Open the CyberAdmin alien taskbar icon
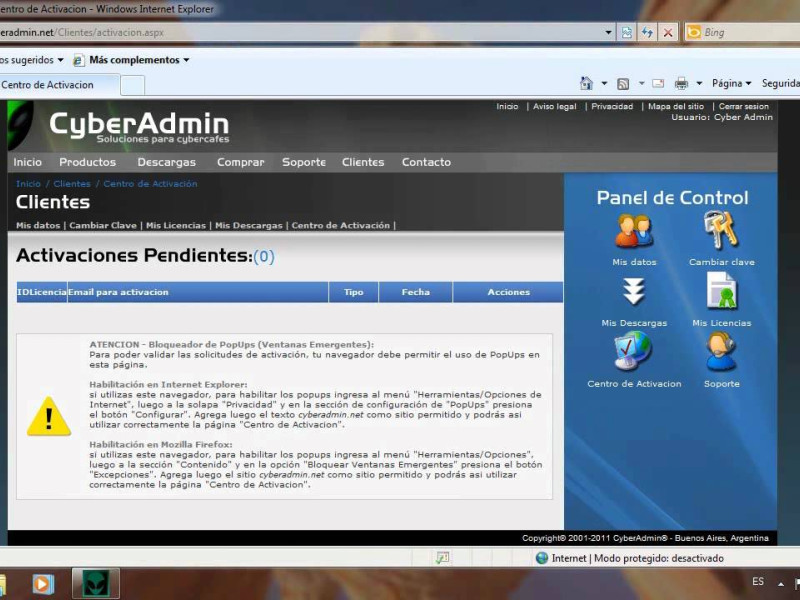The image size is (800, 600). (x=96, y=584)
